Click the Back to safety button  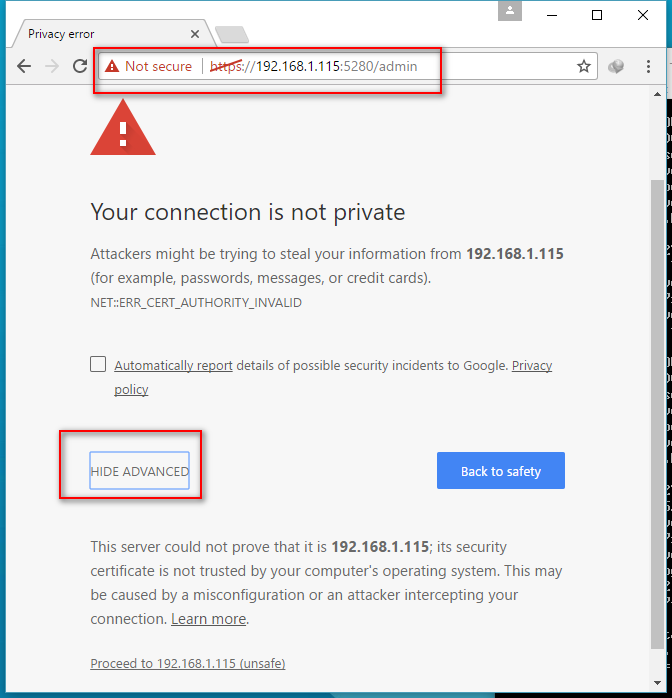(x=500, y=471)
